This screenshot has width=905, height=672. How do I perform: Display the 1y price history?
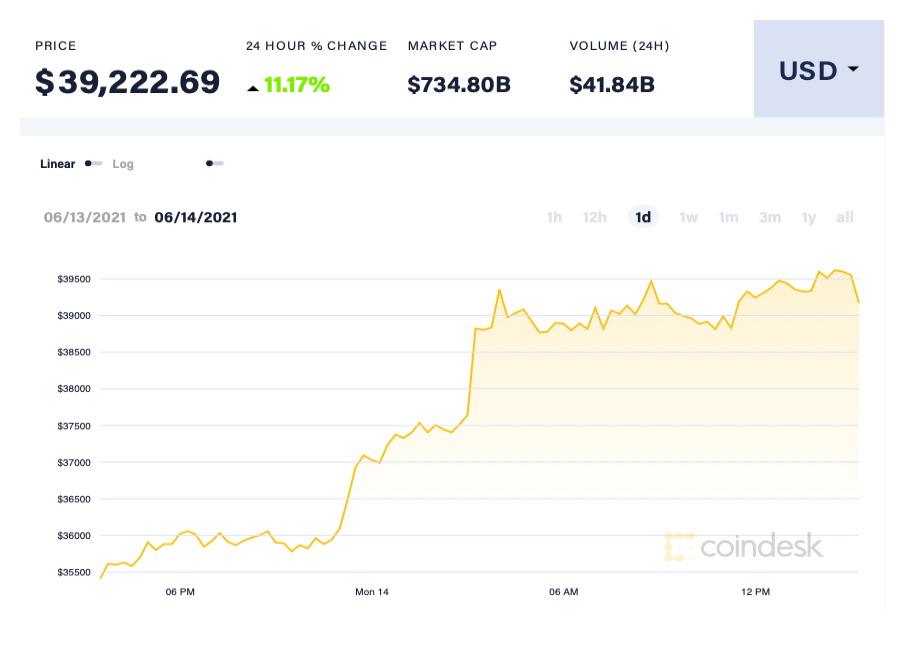point(809,217)
